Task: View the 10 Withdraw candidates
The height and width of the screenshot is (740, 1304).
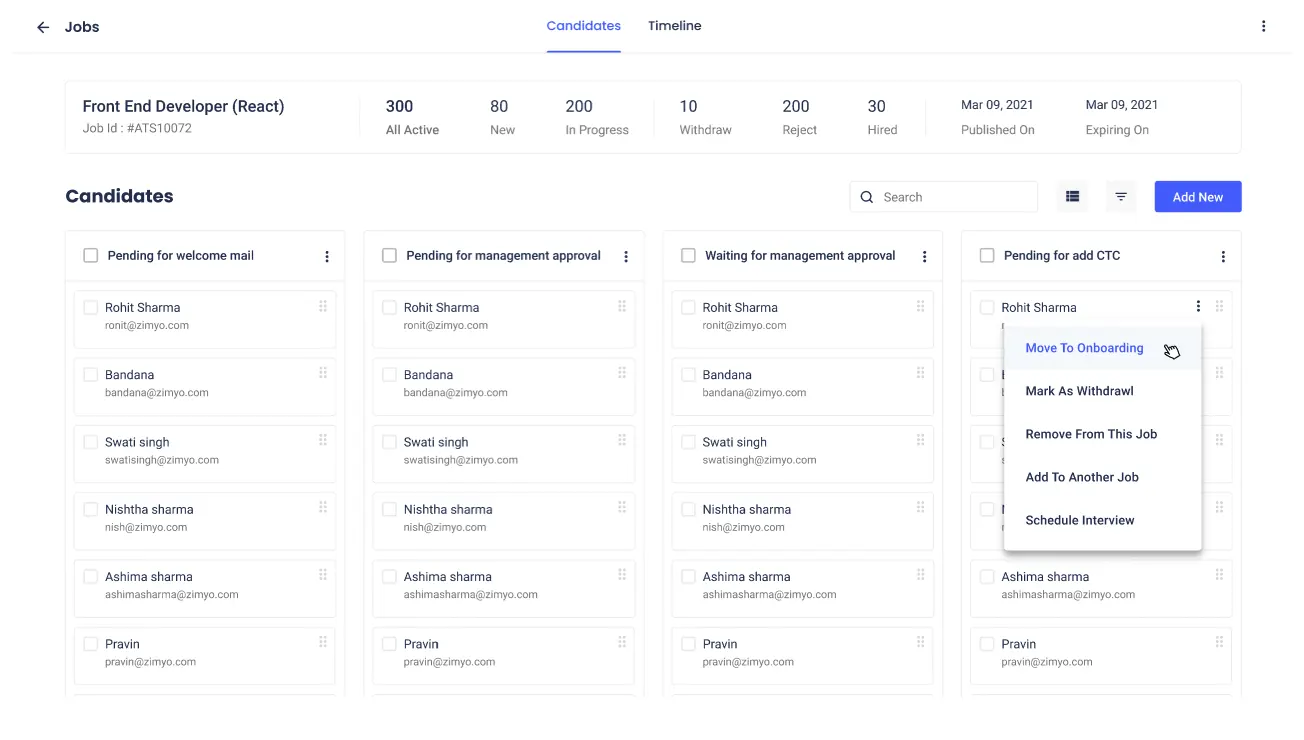Action: (705, 117)
